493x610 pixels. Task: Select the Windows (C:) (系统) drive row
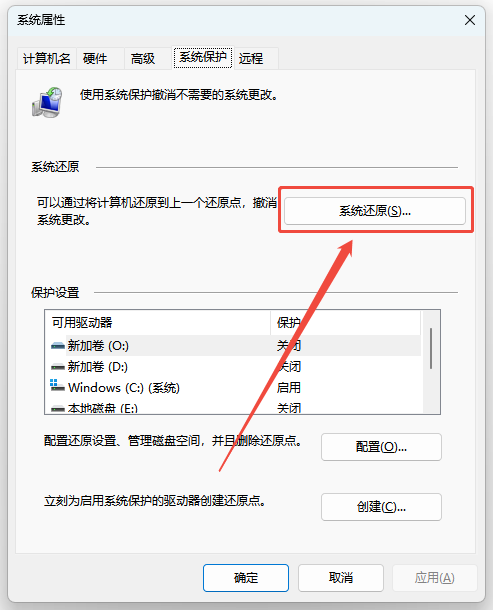(x=233, y=387)
